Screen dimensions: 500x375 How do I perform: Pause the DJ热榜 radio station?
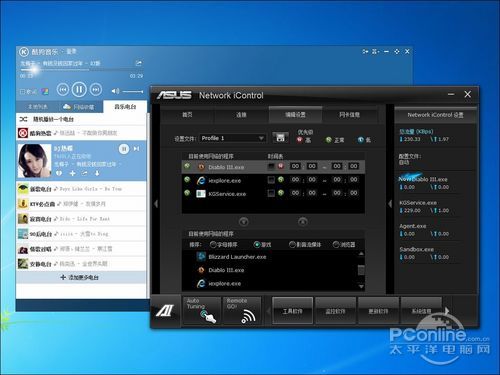(124, 149)
